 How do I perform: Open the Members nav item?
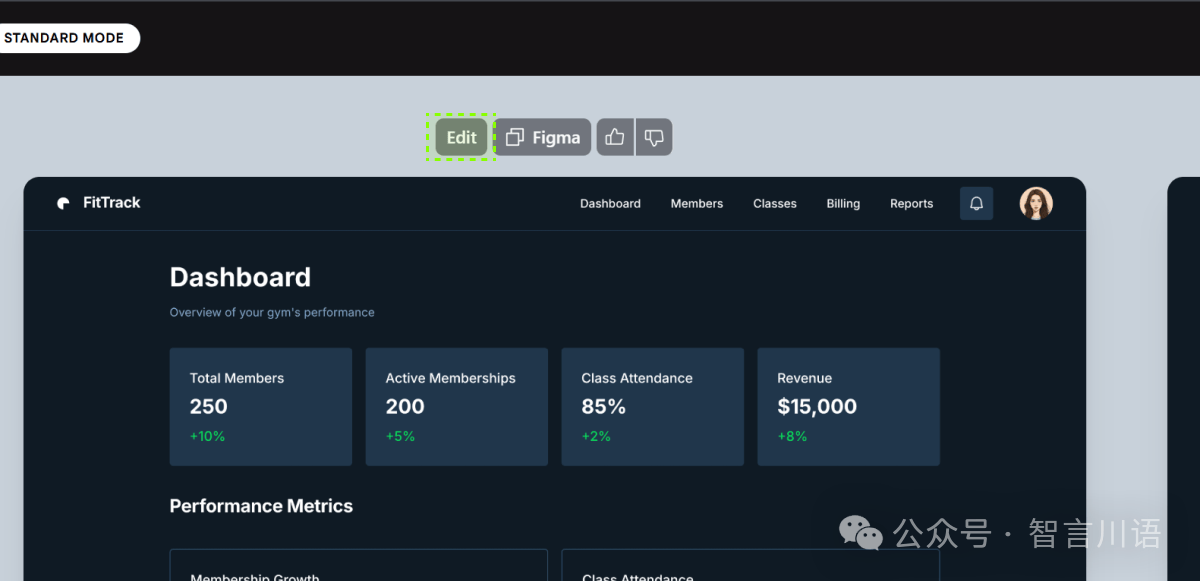point(697,203)
